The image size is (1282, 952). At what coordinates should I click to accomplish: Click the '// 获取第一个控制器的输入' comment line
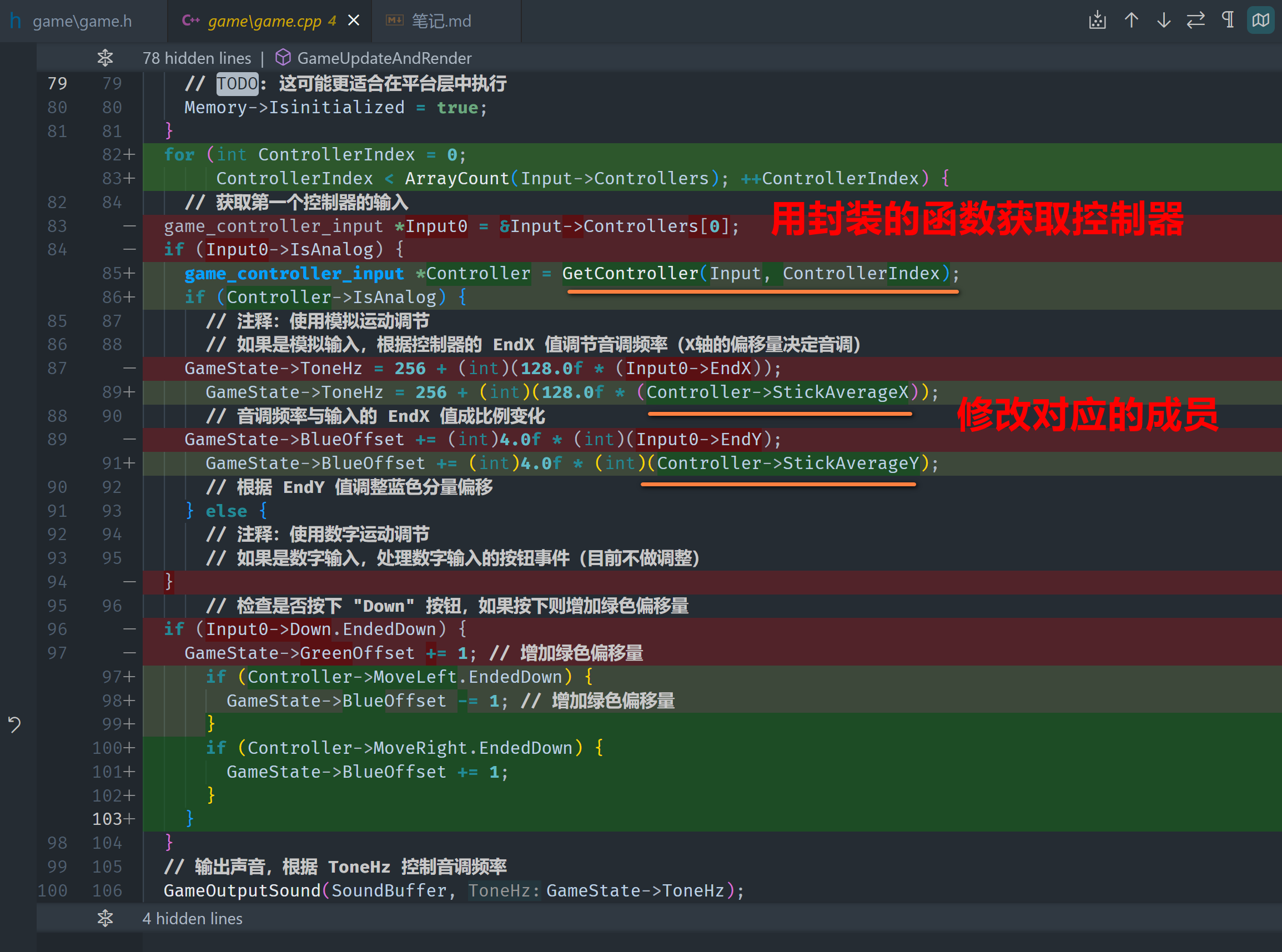pyautogui.click(x=296, y=202)
